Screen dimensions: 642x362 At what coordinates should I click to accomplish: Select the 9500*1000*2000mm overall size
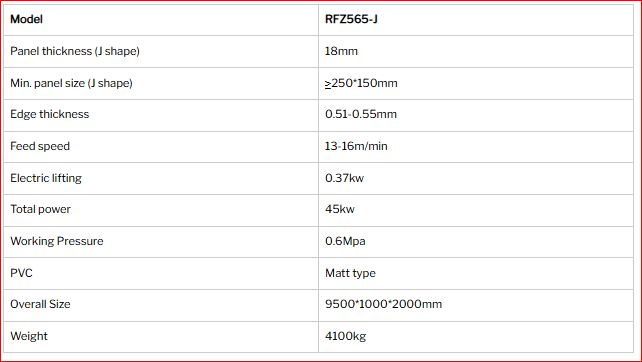pyautogui.click(x=383, y=304)
